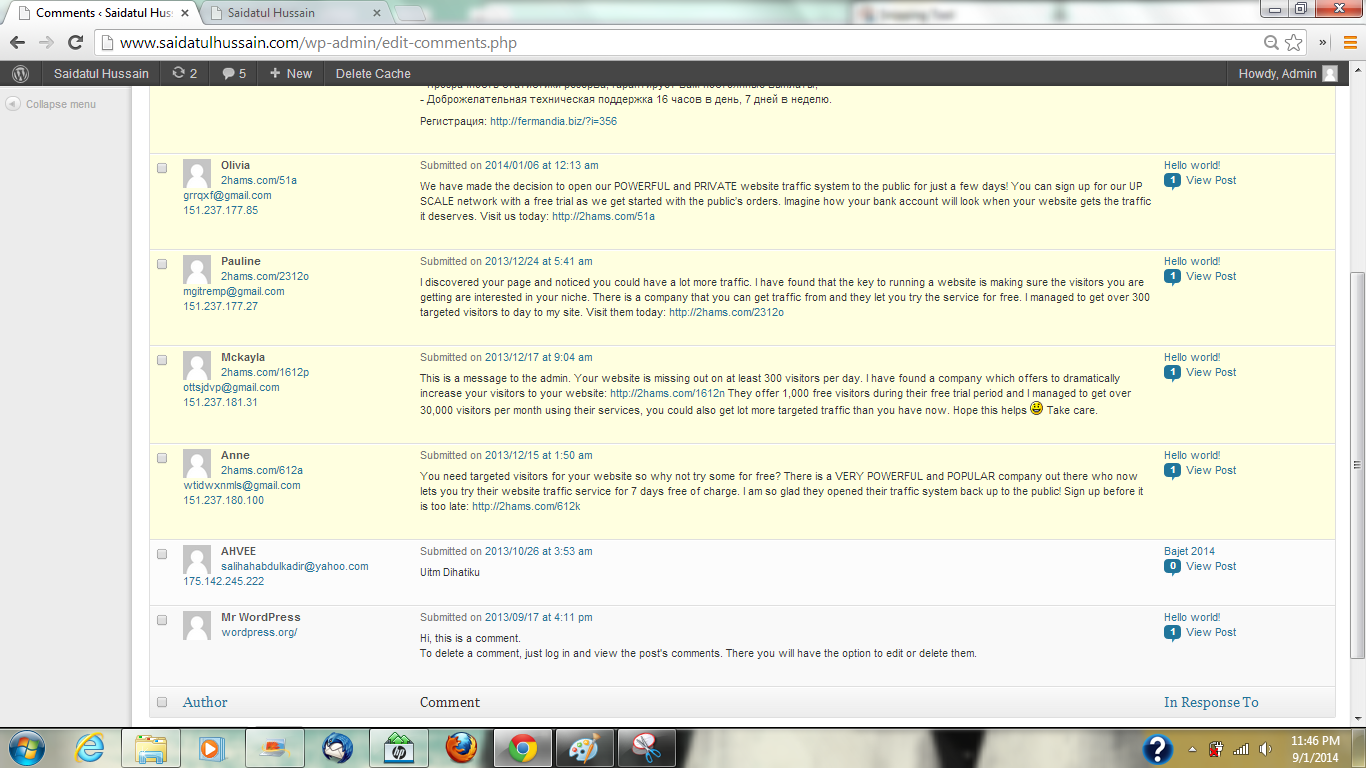Launch Internet Explorer from taskbar
This screenshot has height=768, width=1366.
point(89,748)
